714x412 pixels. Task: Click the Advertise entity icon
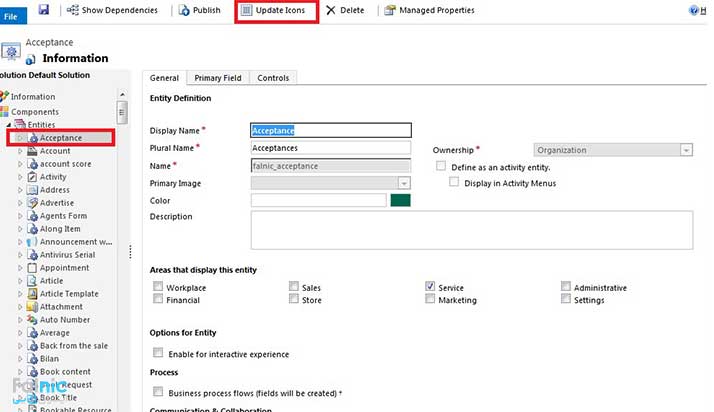(x=32, y=203)
